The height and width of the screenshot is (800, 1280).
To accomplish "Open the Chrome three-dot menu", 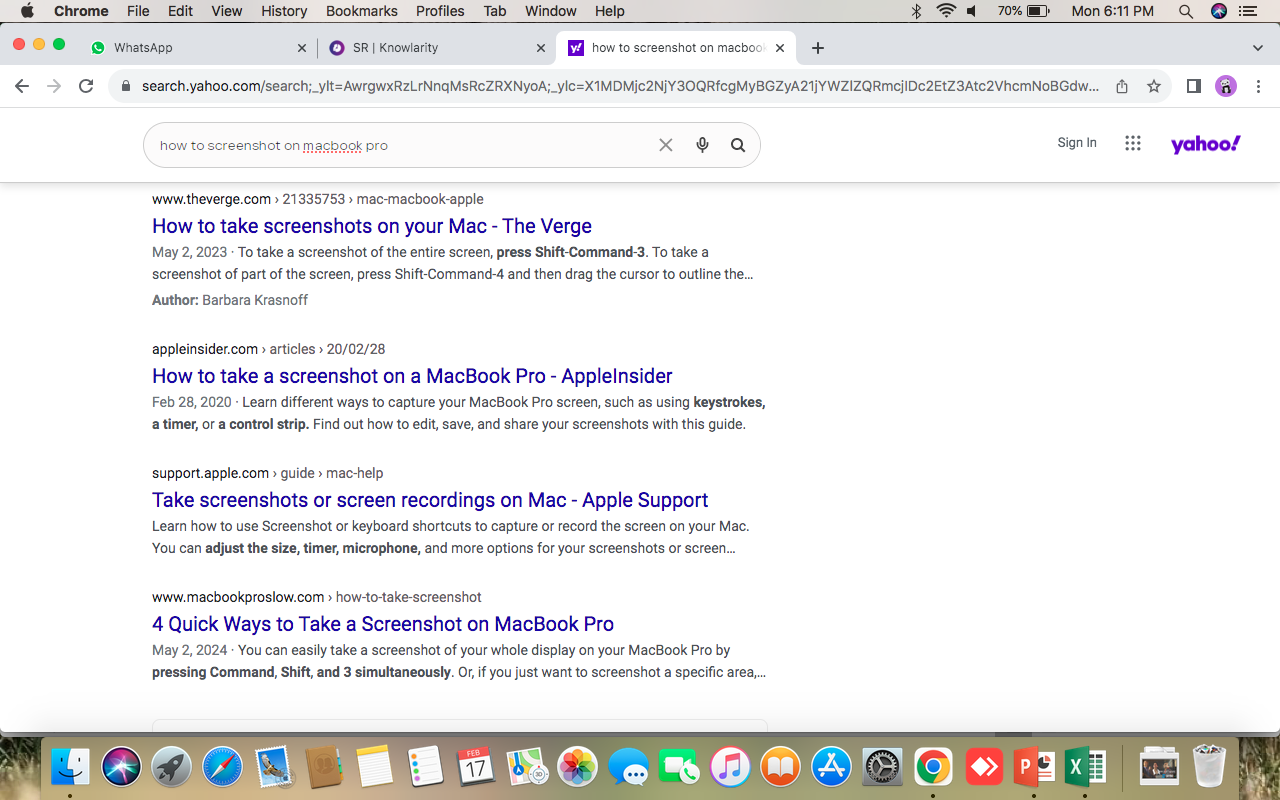I will point(1258,86).
